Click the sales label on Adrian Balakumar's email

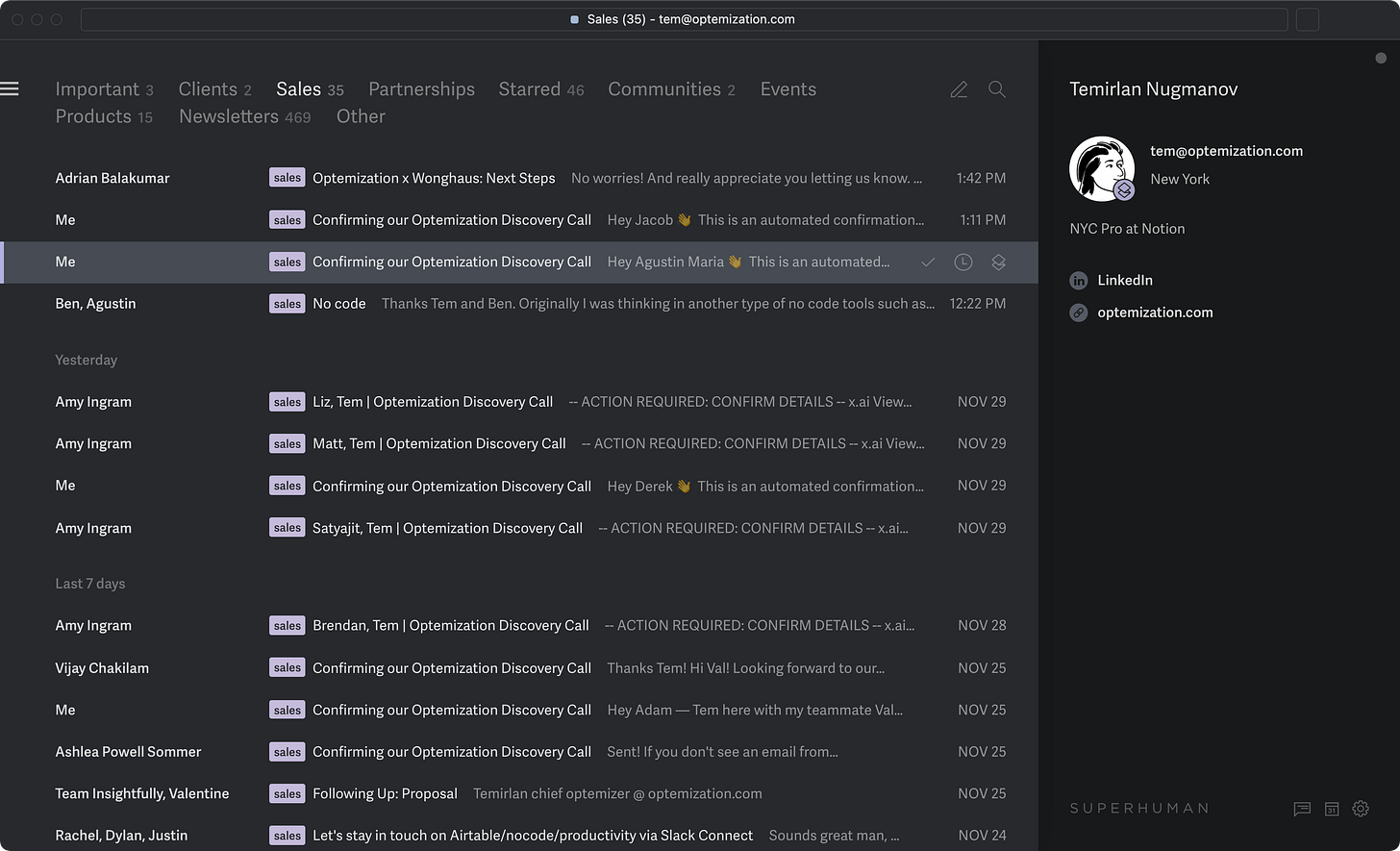(287, 178)
